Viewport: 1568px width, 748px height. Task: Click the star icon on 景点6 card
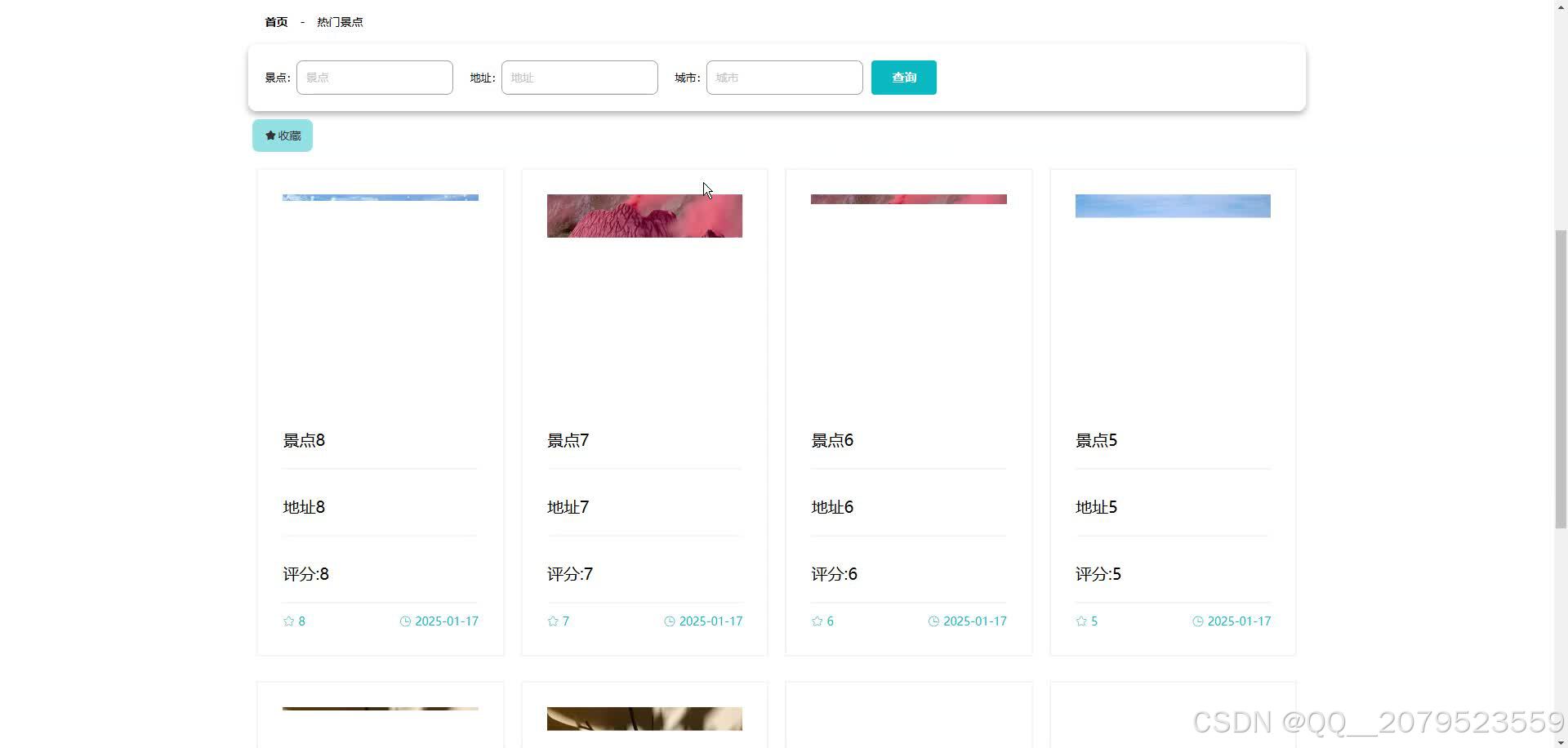[x=817, y=621]
